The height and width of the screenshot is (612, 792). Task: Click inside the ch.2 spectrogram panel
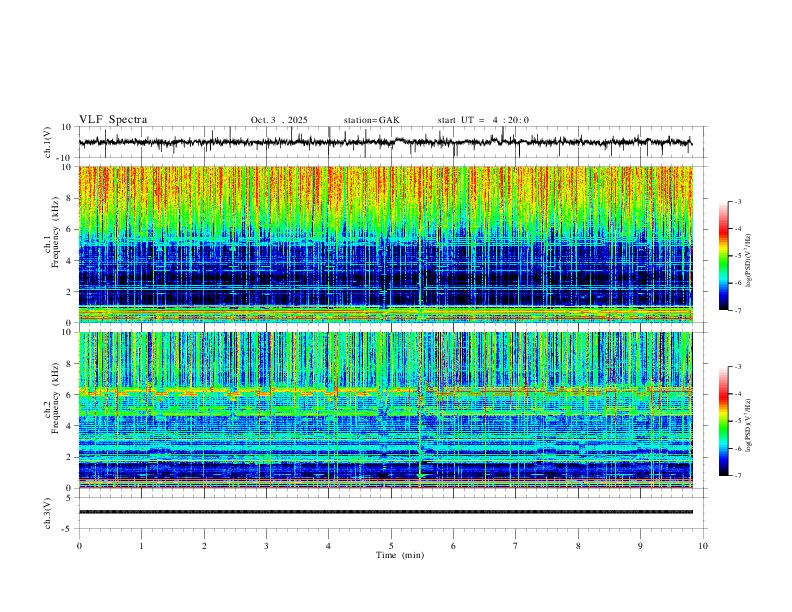[385, 410]
